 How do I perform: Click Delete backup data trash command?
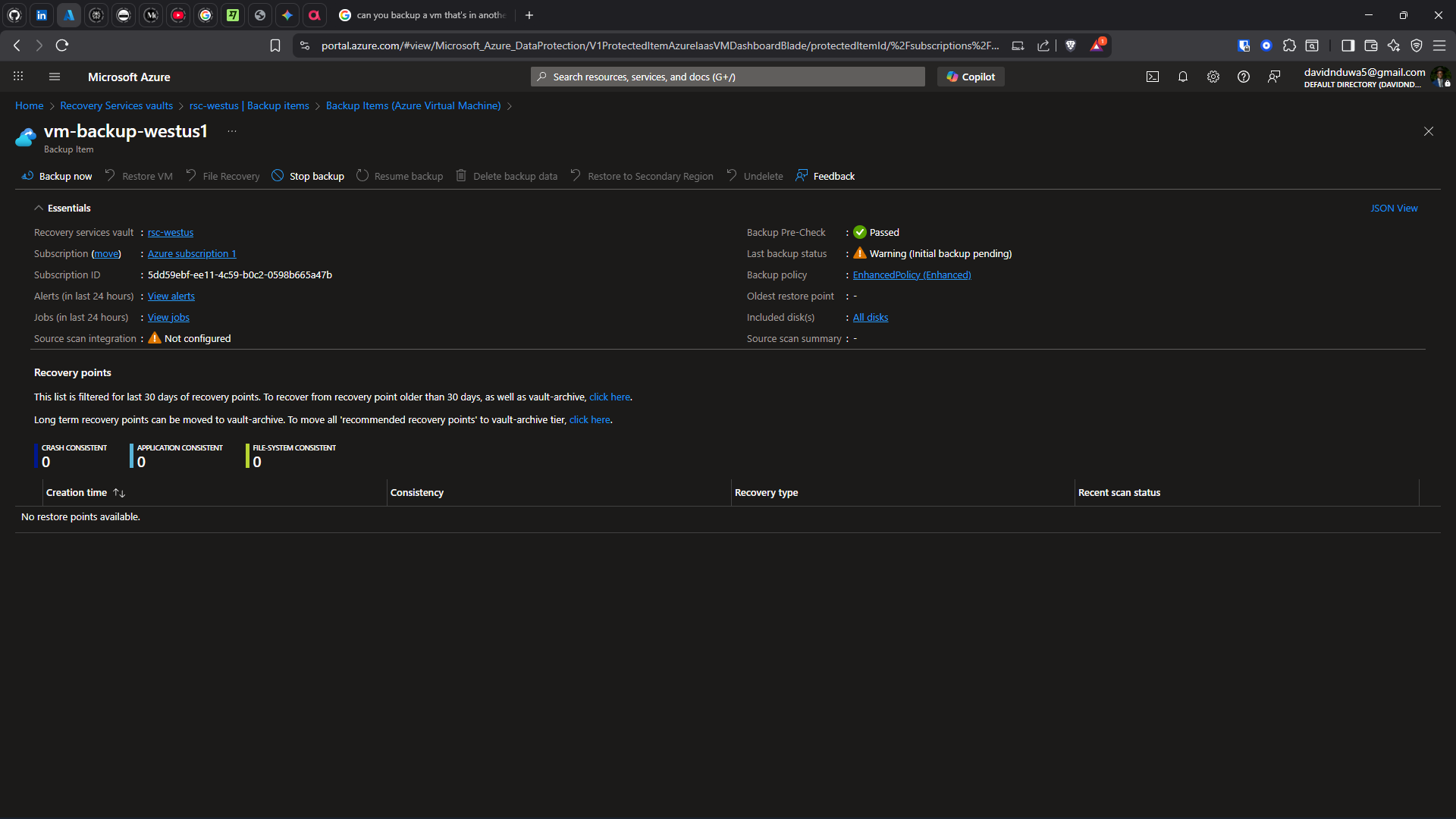point(507,176)
